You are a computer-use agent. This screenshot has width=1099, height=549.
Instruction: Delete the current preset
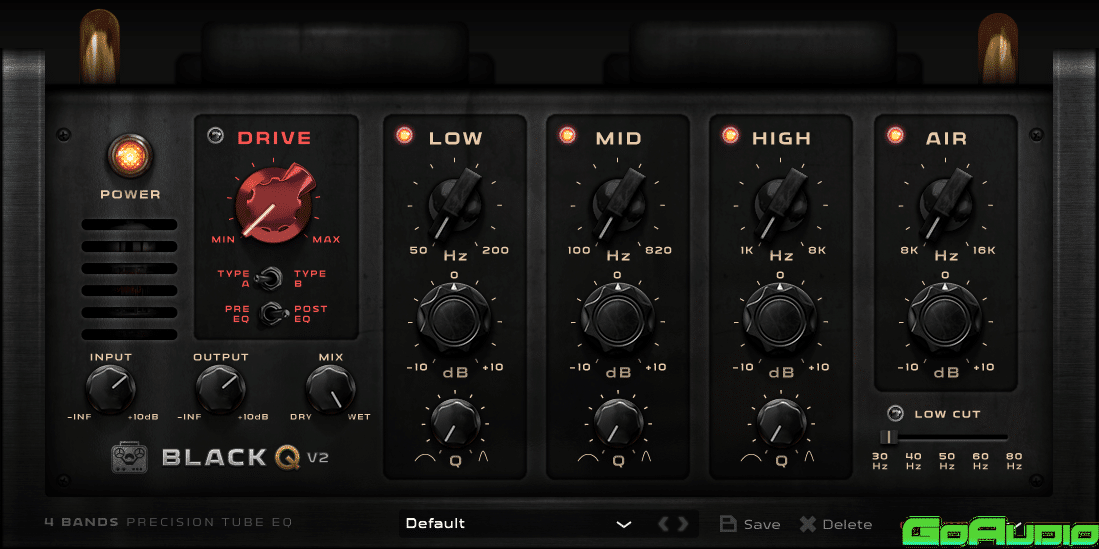click(836, 524)
